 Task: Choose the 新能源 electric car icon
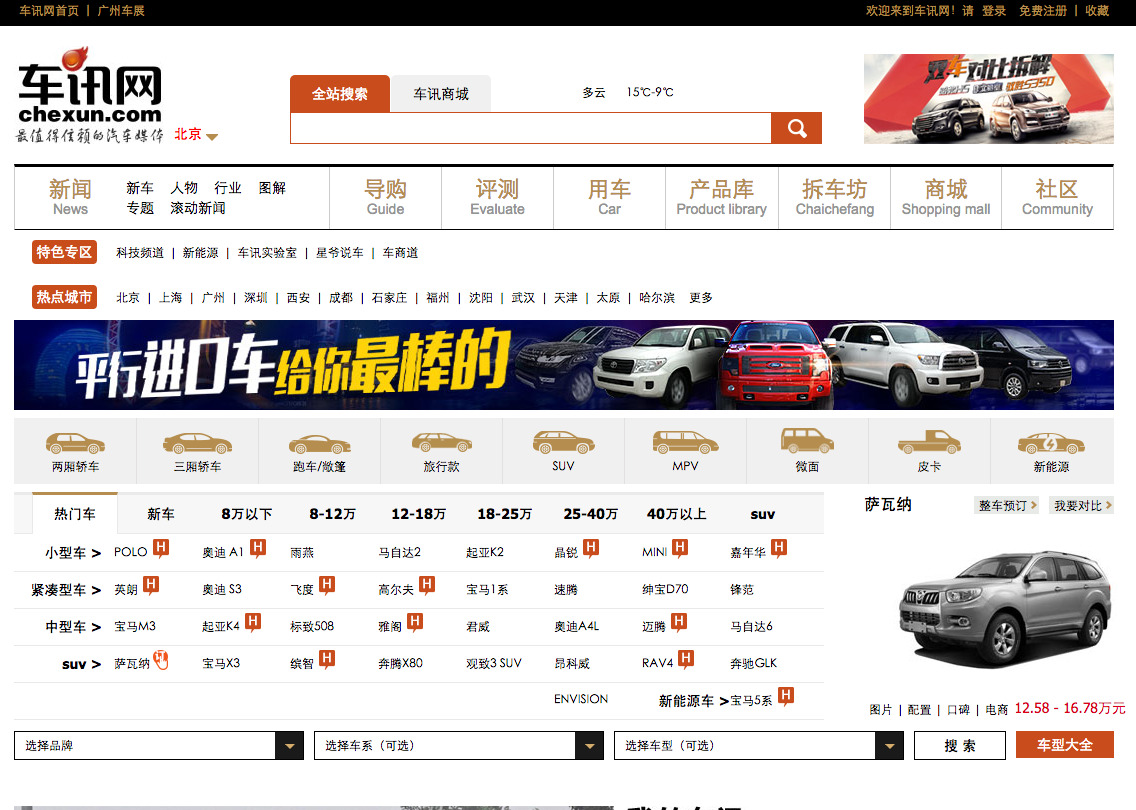click(1051, 443)
